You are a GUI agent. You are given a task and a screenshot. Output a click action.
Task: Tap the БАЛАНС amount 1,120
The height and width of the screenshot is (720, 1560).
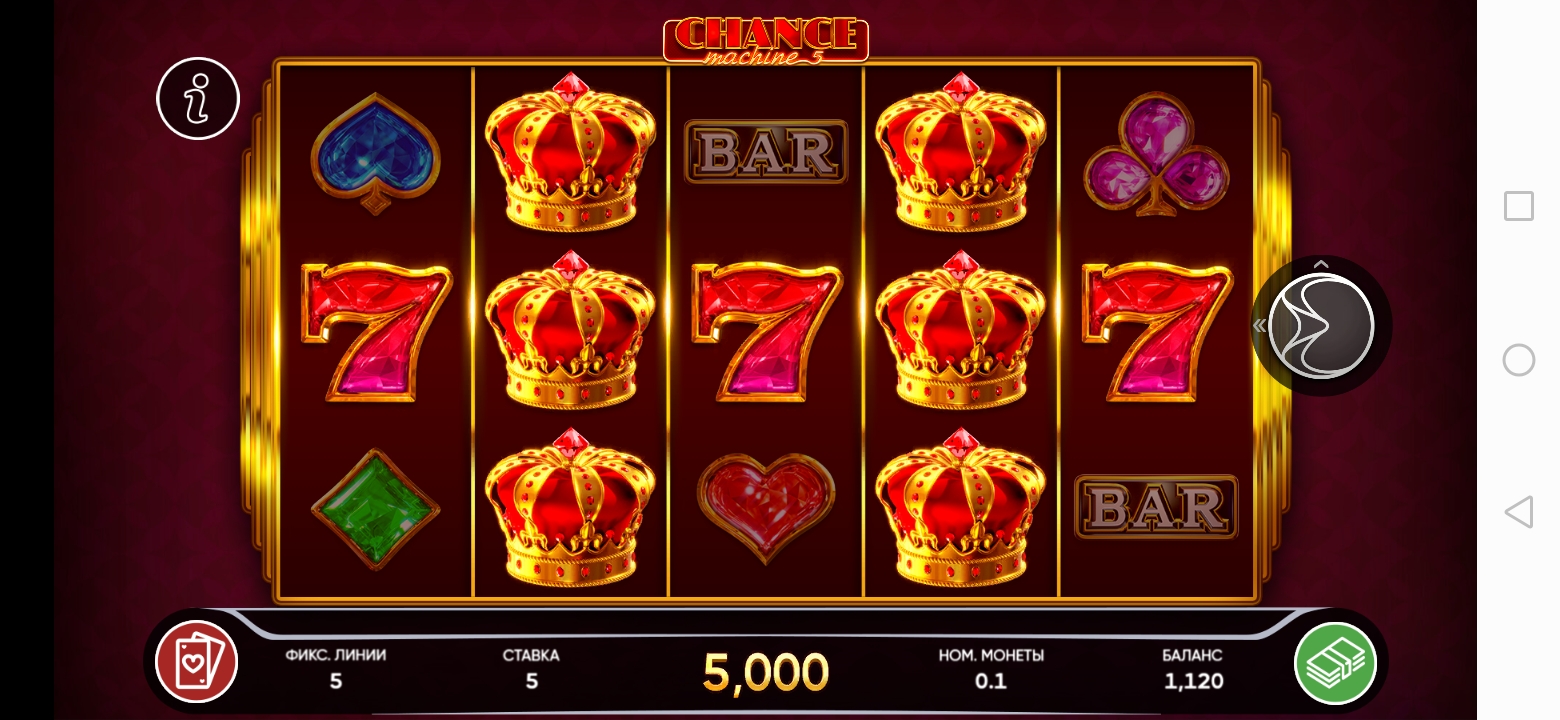click(1193, 681)
